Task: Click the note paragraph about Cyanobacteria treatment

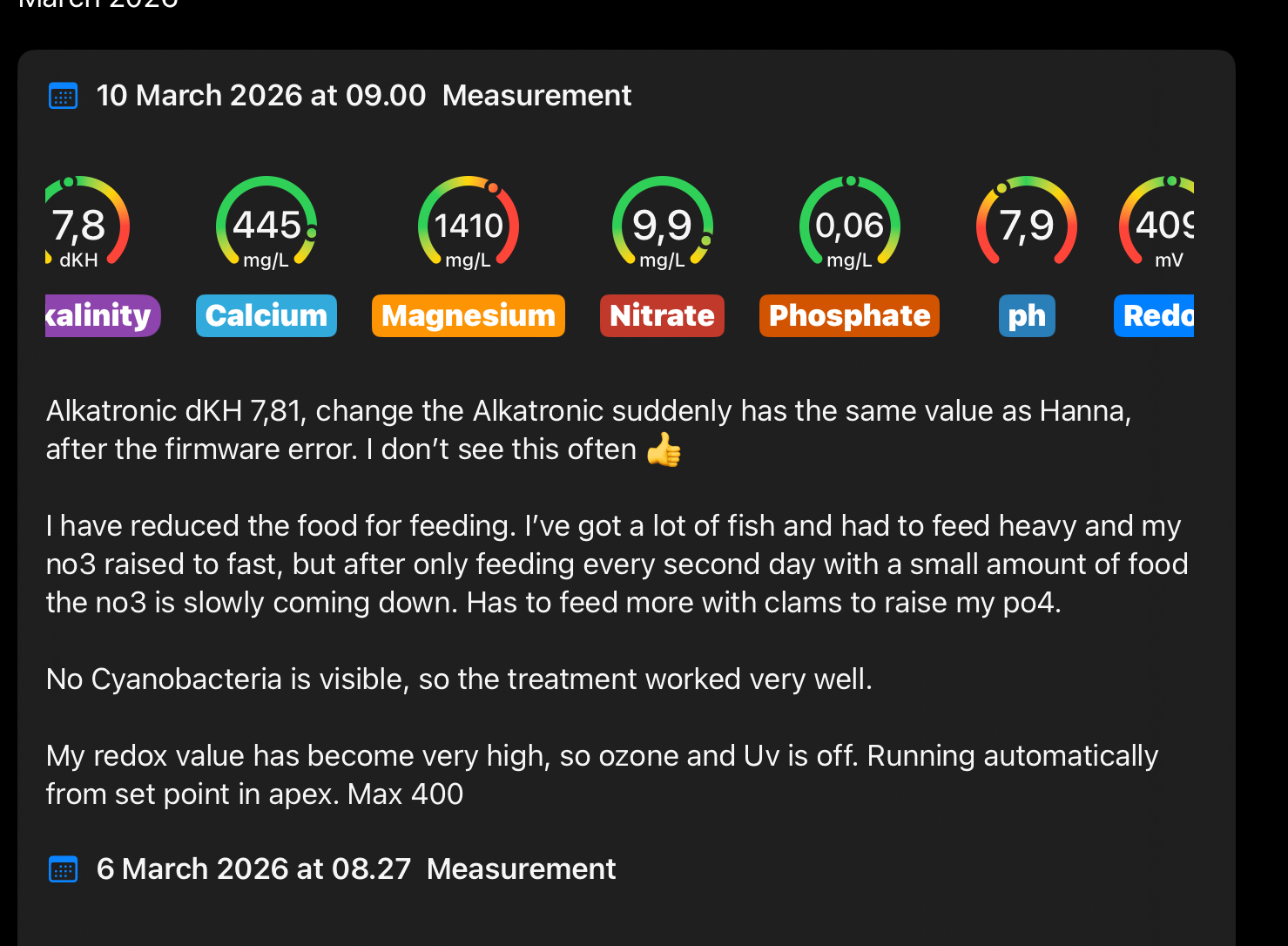Action: click(459, 679)
